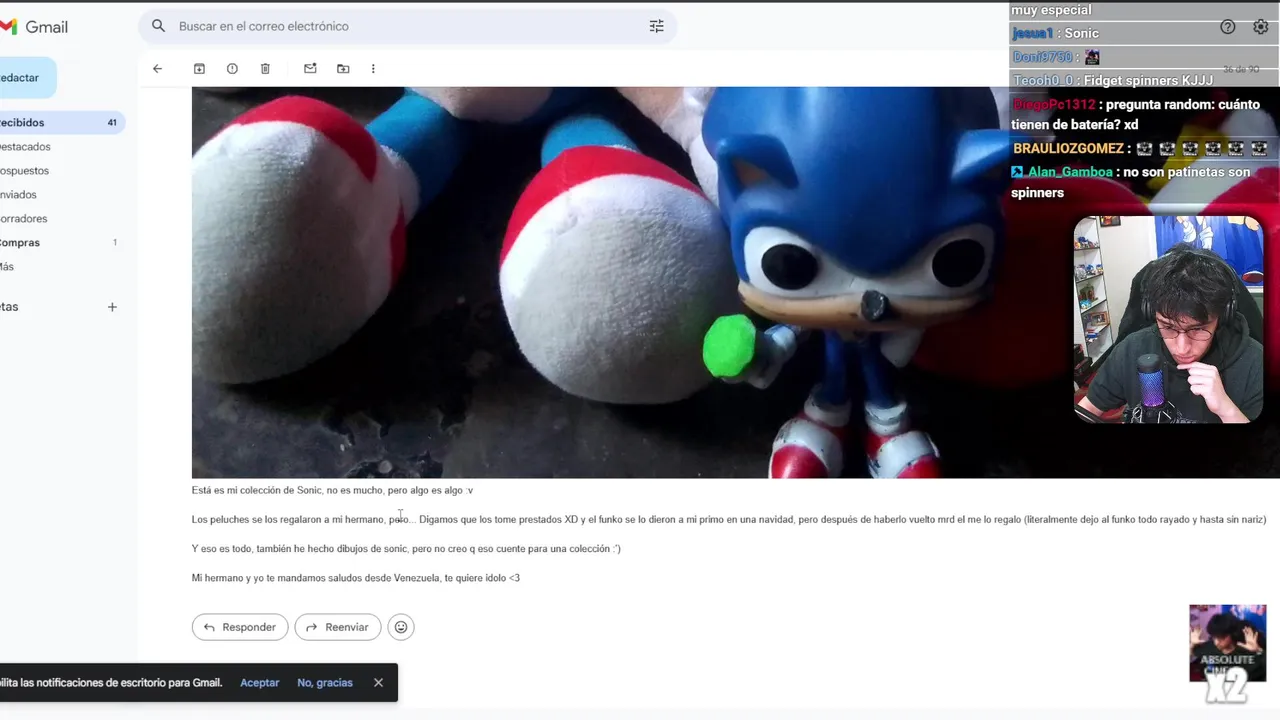Decline notifications with No, gracias

[325, 682]
